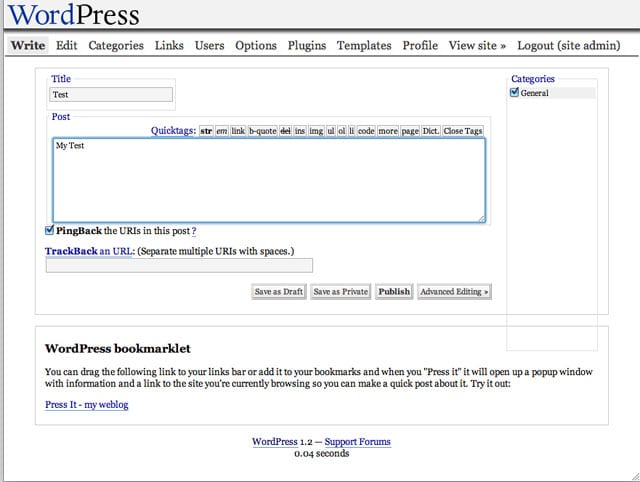The height and width of the screenshot is (482, 640).
Task: Toggle the PingBack checkbox
Action: [x=50, y=230]
